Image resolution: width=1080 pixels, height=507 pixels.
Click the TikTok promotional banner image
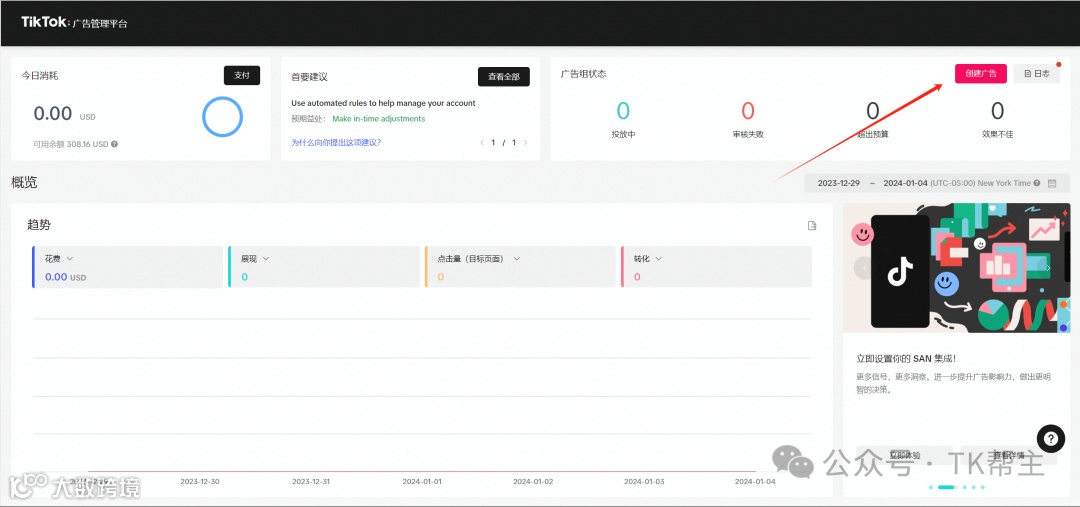(957, 268)
